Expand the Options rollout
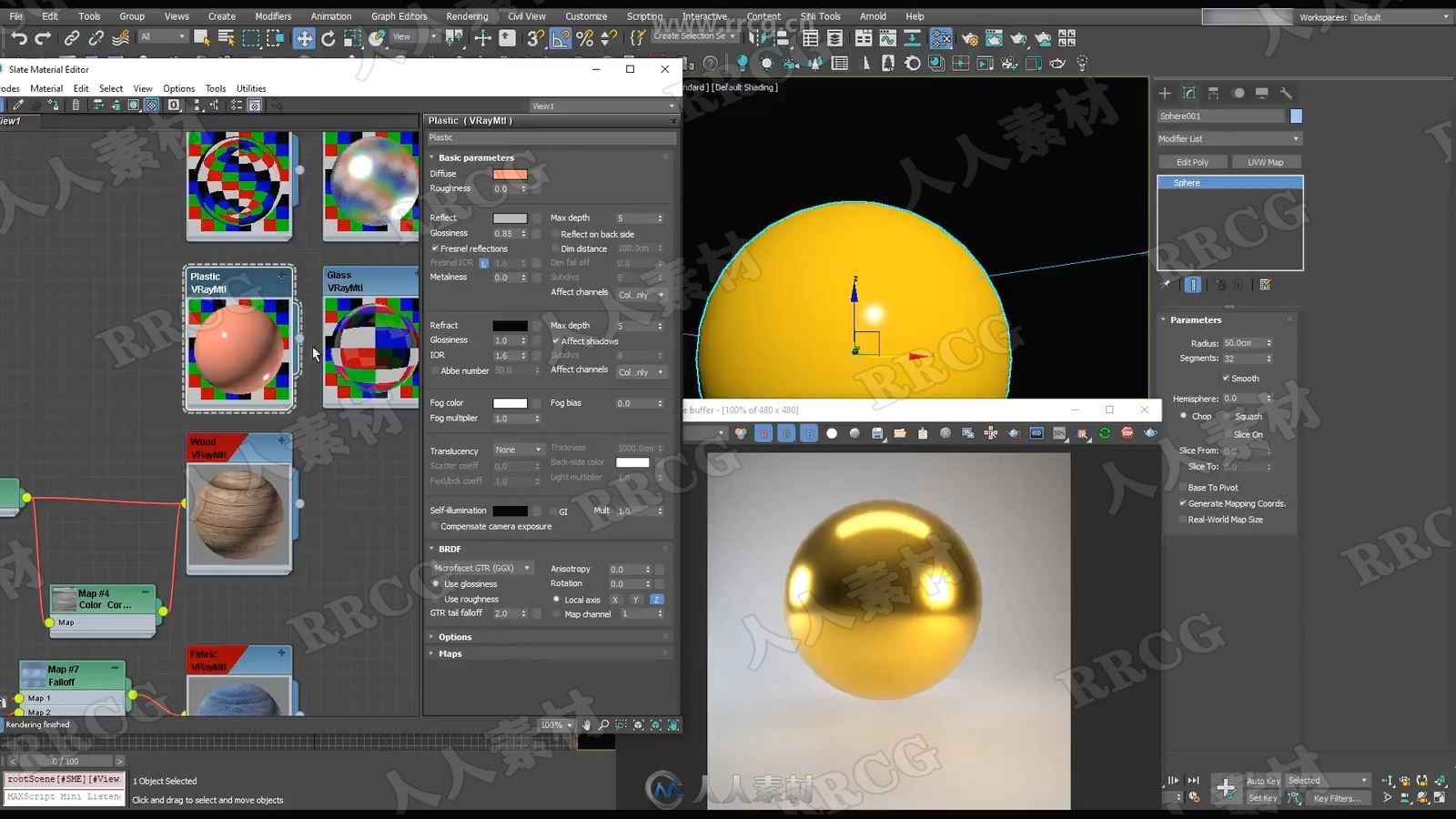1456x819 pixels. click(x=455, y=637)
